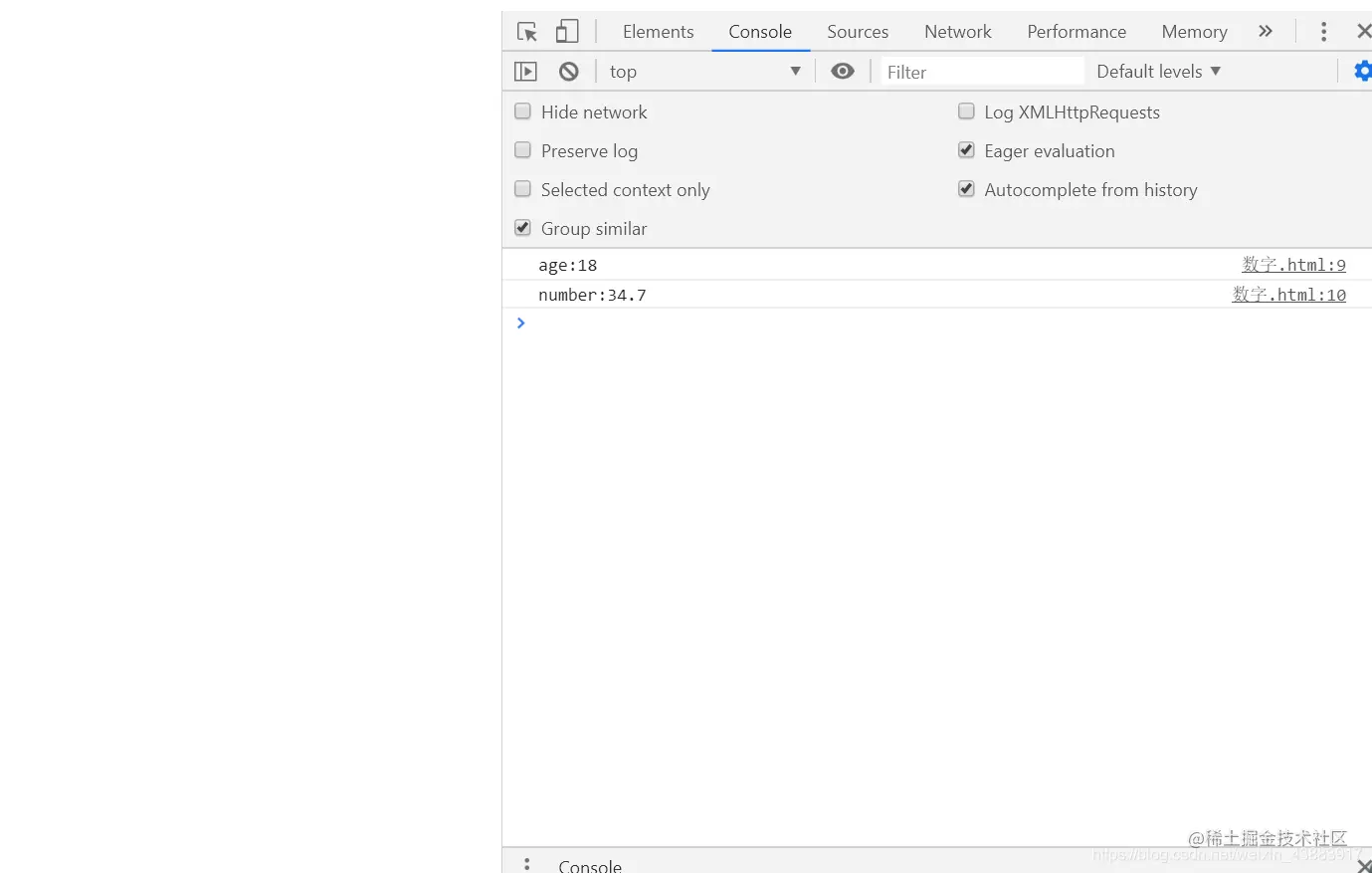Screen dimensions: 1372x873
Task: Open the Network tab
Action: 958,32
